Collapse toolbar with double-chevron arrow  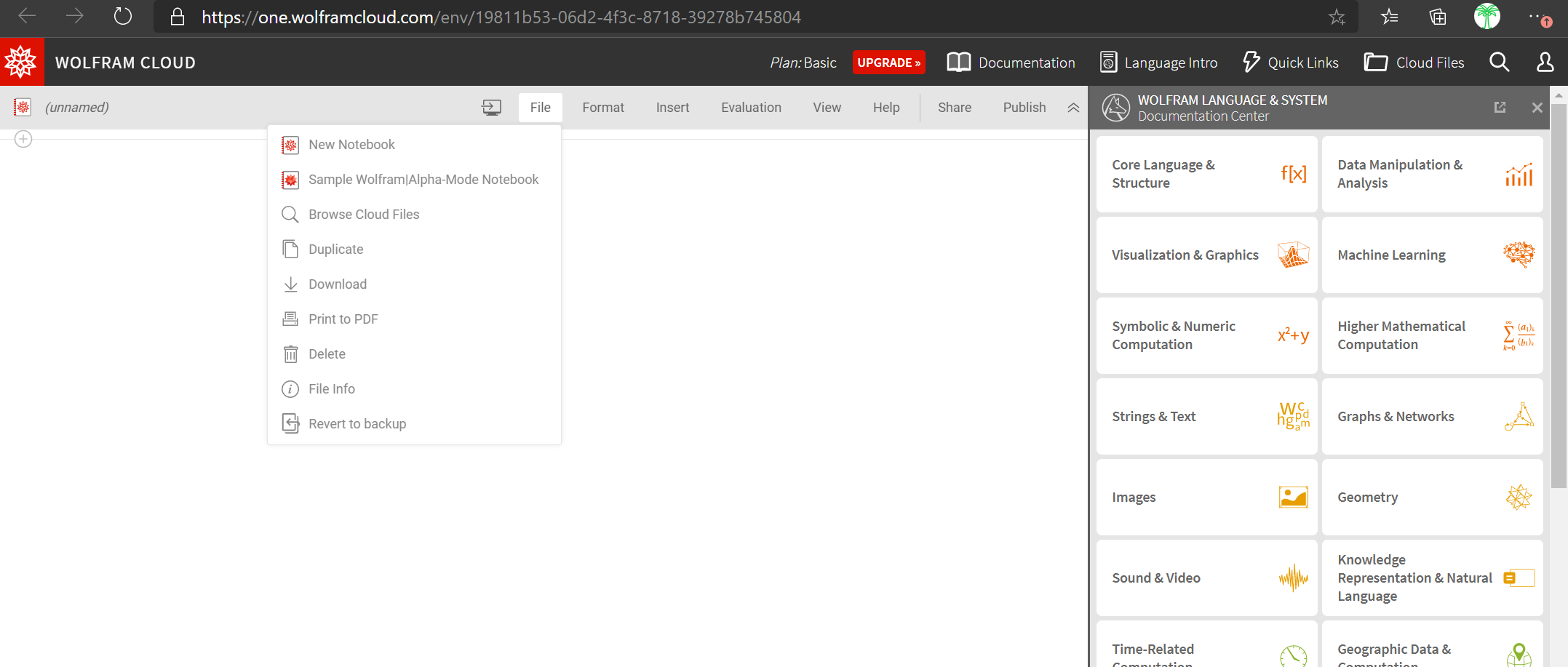(x=1073, y=108)
